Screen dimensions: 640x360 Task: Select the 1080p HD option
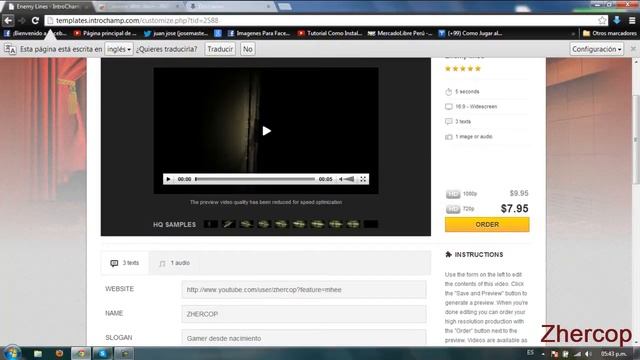[461, 194]
